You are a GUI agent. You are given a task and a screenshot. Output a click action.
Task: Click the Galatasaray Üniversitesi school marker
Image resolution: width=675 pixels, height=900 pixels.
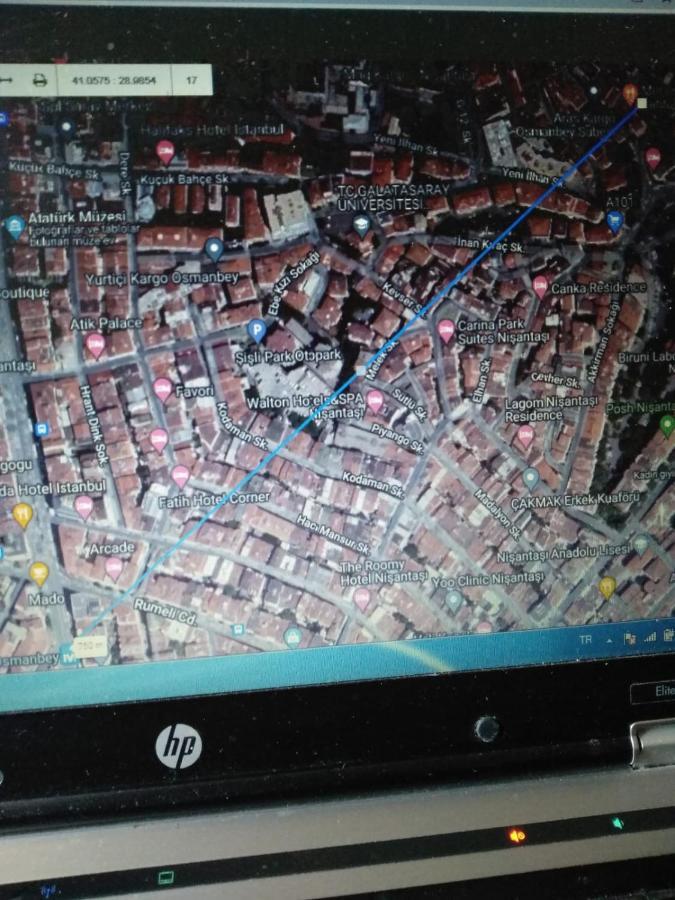[x=362, y=226]
